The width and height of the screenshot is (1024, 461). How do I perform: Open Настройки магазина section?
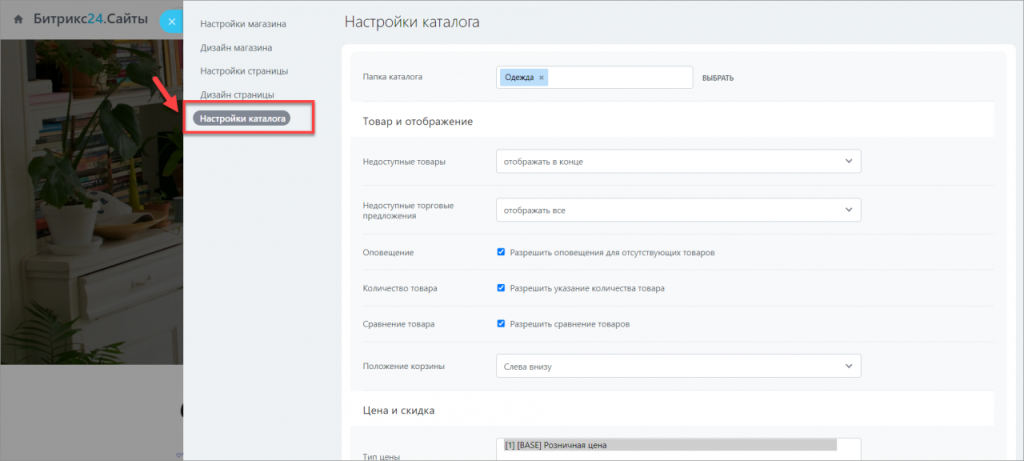(x=243, y=24)
